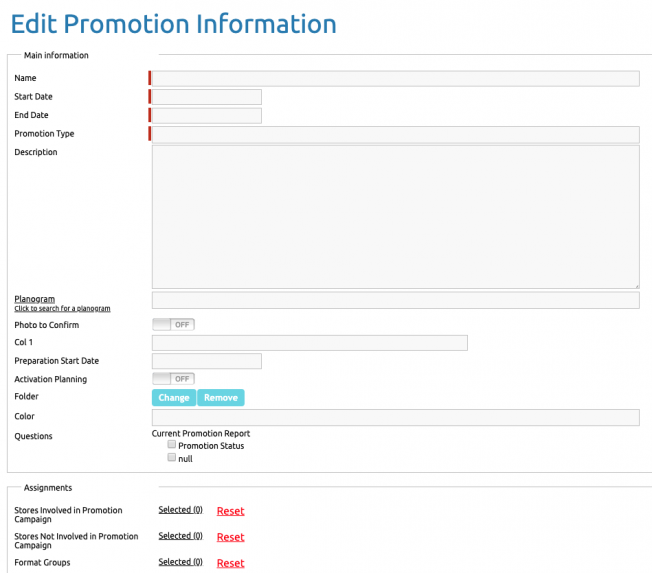The width and height of the screenshot is (652, 573).
Task: Open Selected (0) for Format Groups
Action: click(180, 562)
